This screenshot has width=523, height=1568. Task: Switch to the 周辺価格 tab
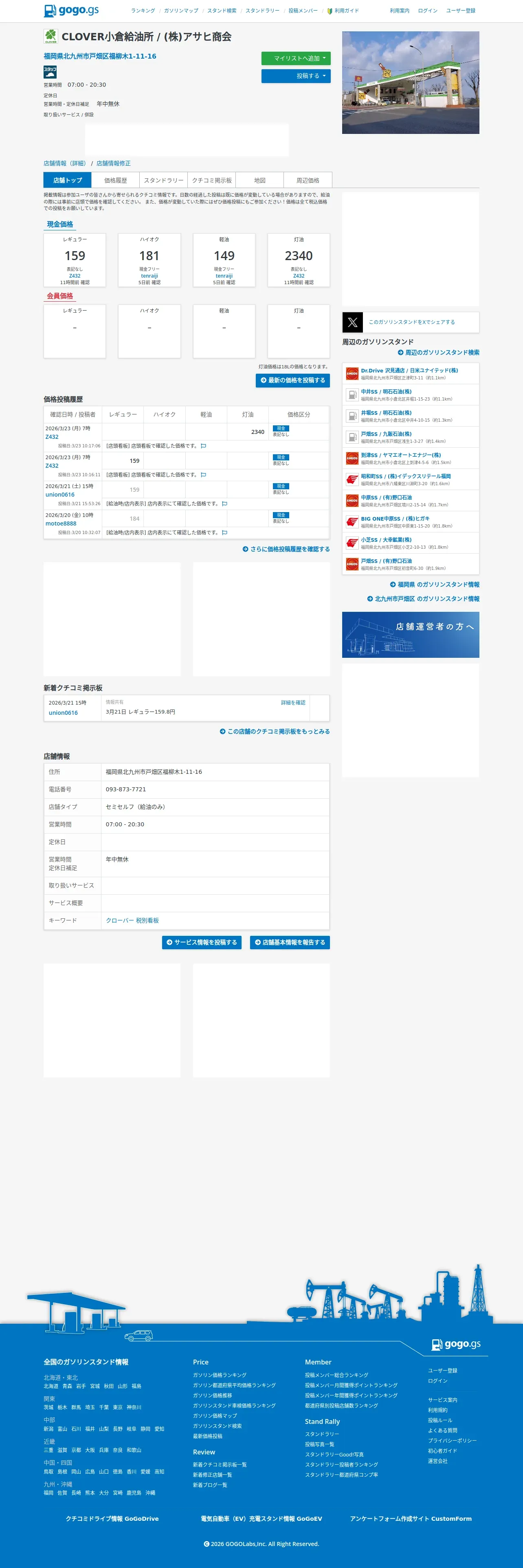[308, 180]
